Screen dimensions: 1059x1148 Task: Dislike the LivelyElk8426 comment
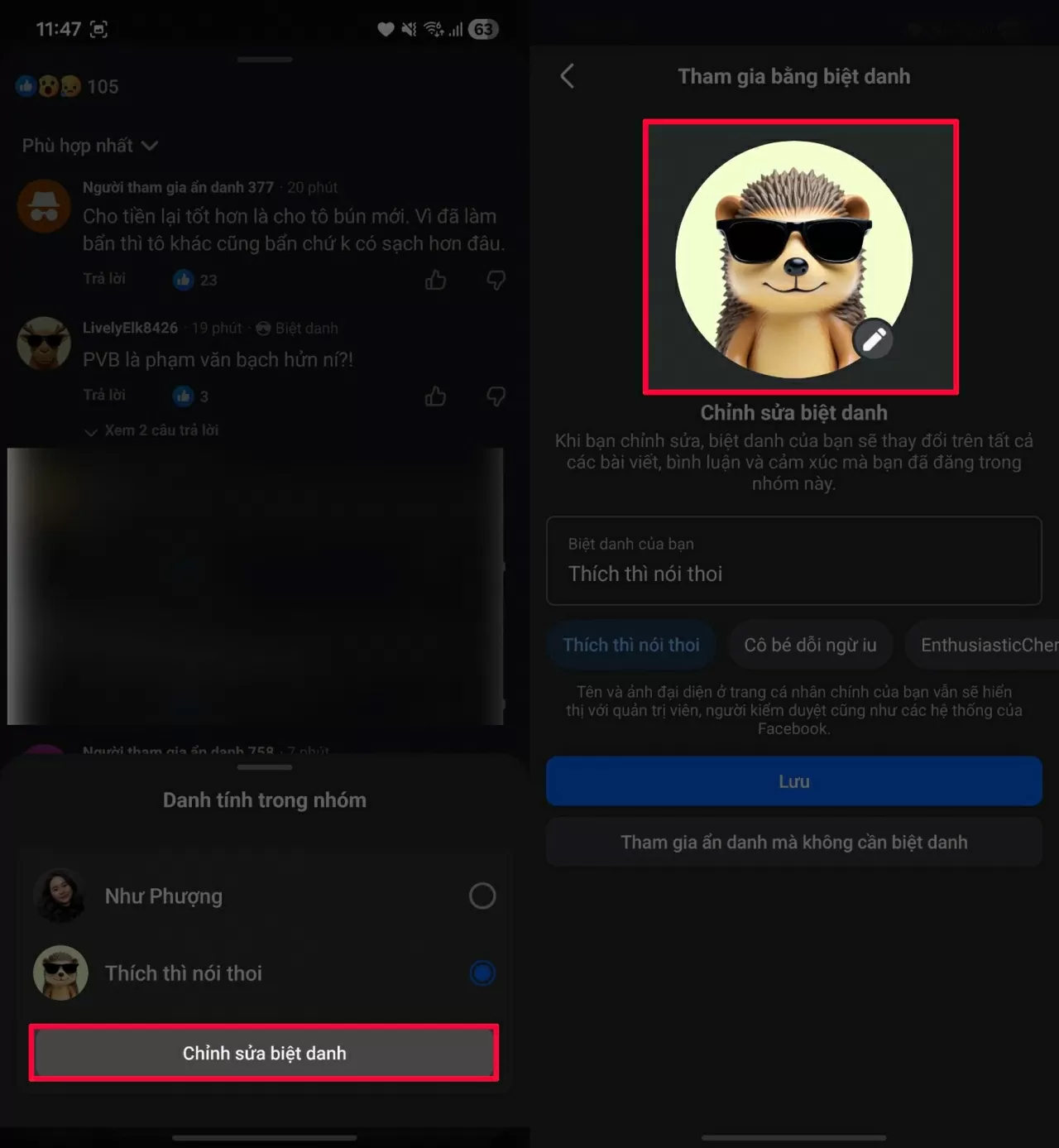click(x=496, y=396)
